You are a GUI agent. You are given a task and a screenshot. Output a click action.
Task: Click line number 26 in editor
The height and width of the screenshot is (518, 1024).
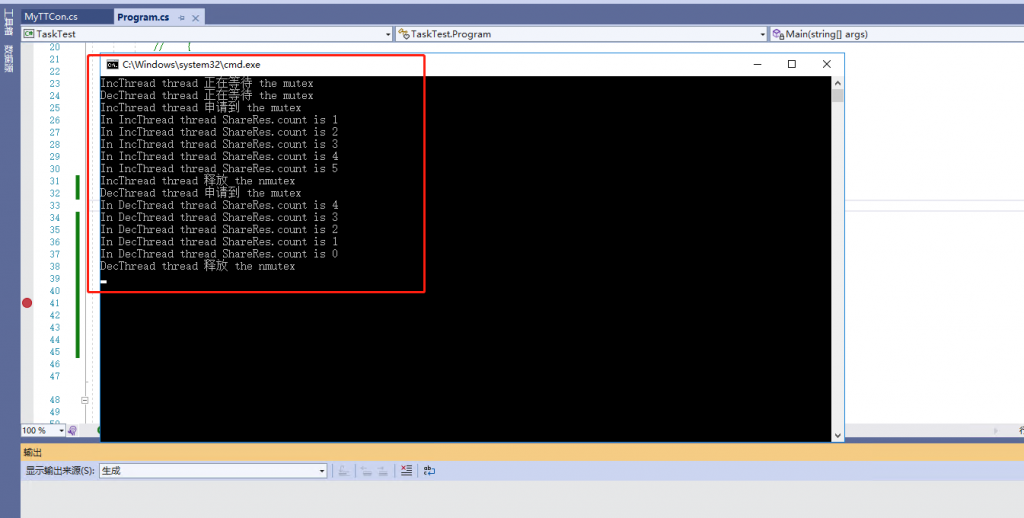pos(54,120)
